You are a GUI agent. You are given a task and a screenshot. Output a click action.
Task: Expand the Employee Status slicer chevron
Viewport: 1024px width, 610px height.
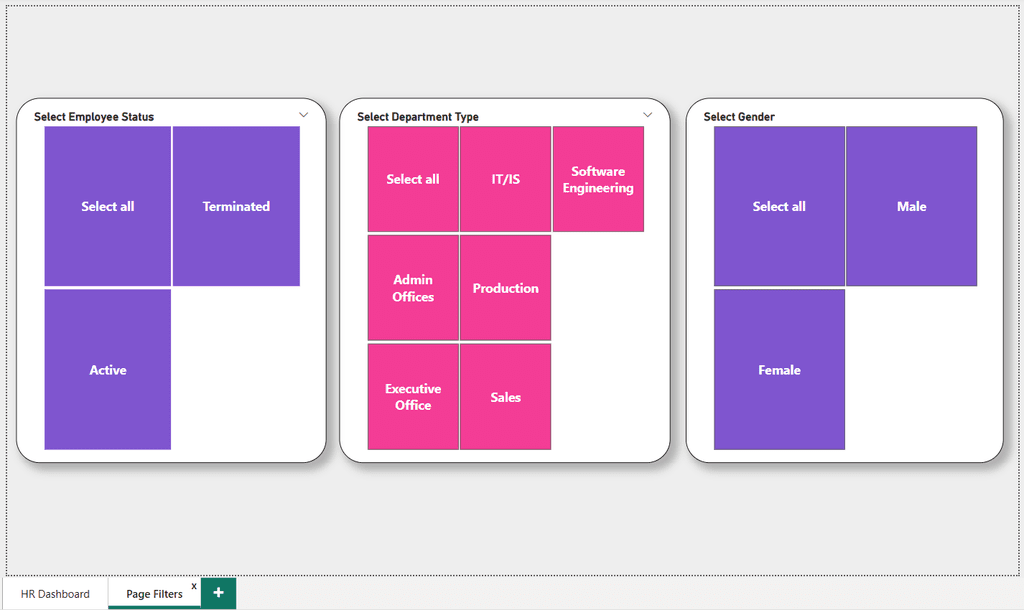(304, 115)
